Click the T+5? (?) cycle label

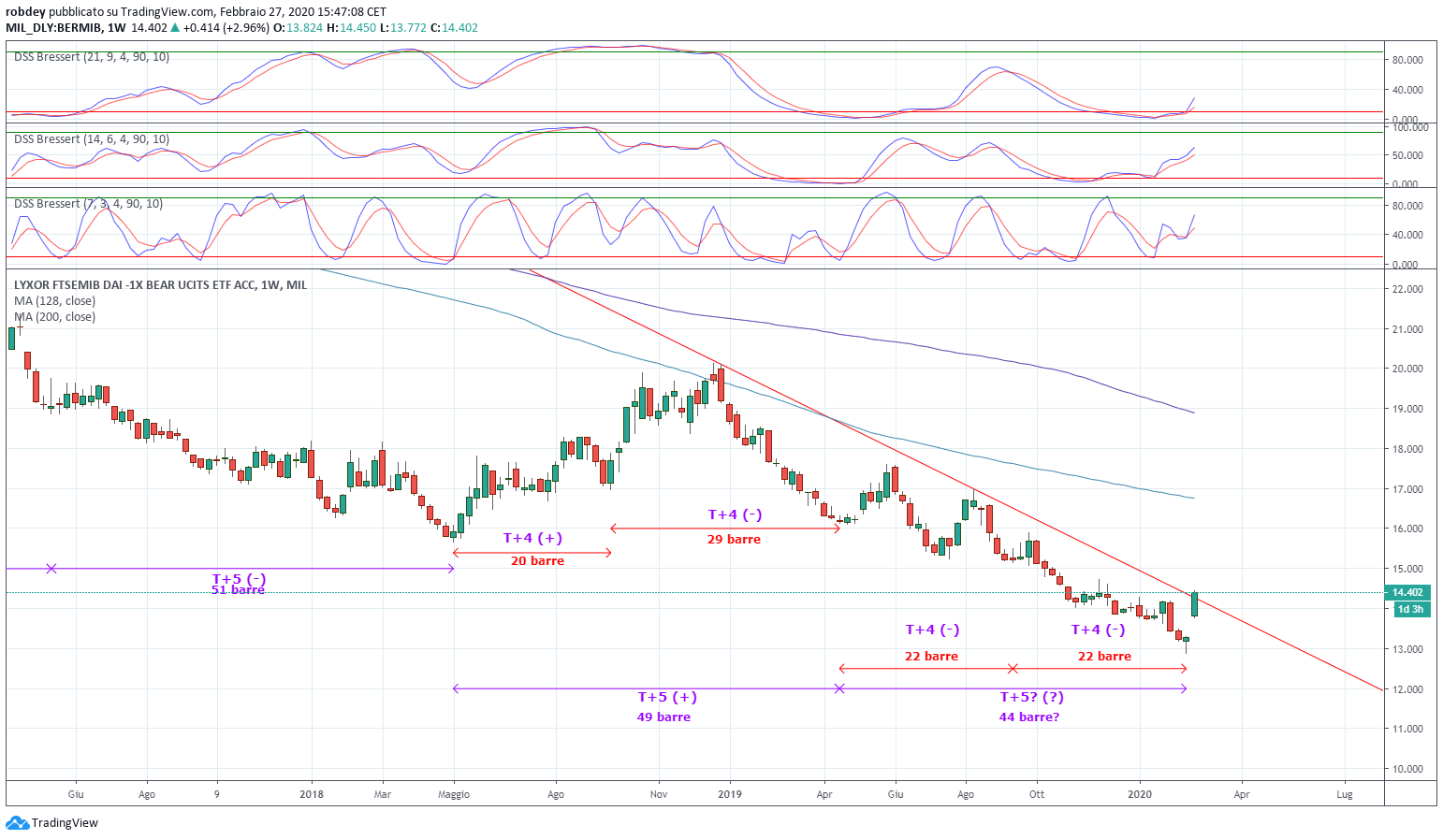pos(1032,697)
